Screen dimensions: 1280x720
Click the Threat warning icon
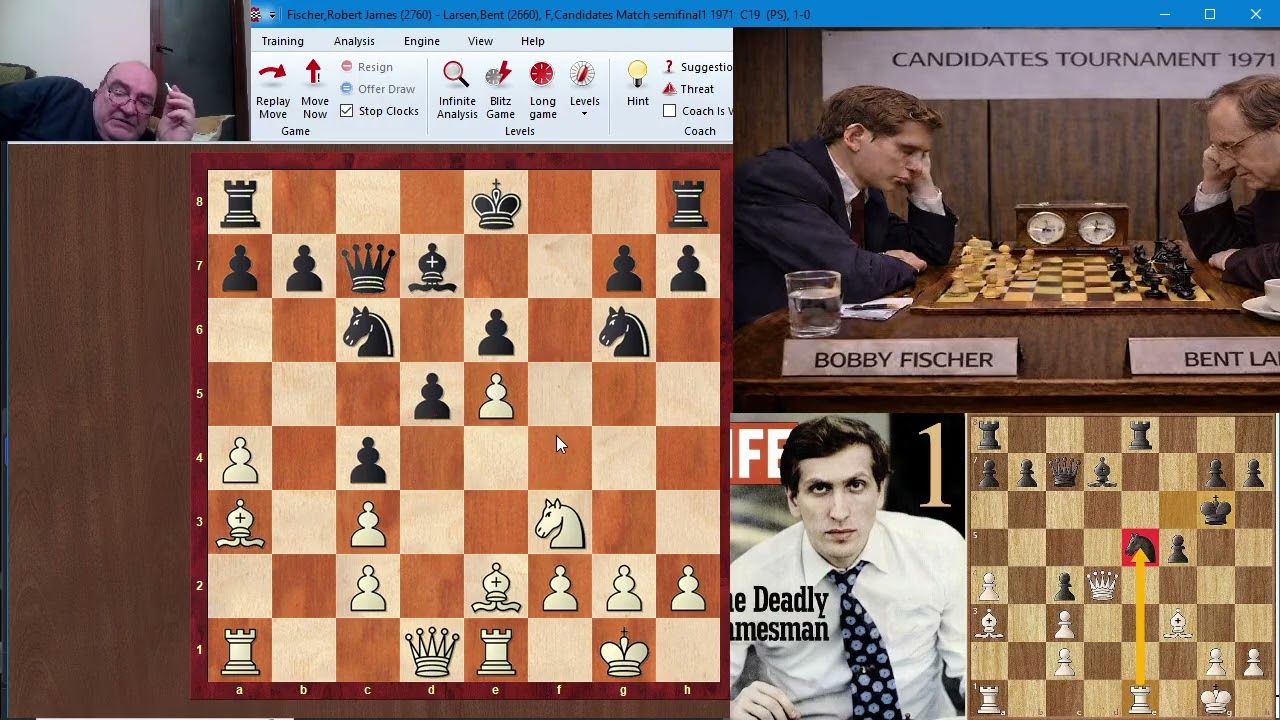point(669,89)
